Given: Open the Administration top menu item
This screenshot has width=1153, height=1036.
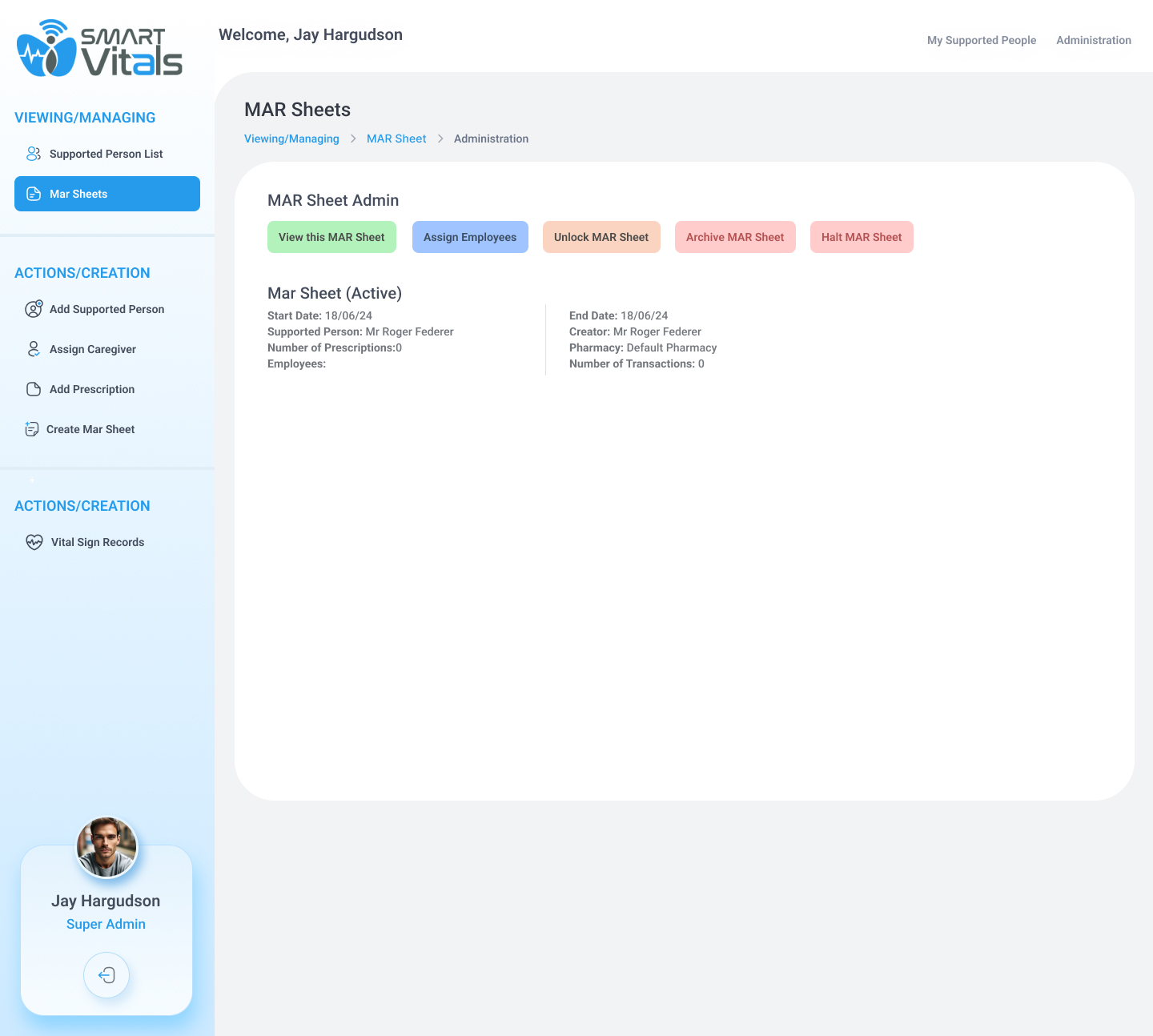Looking at the screenshot, I should coord(1093,40).
